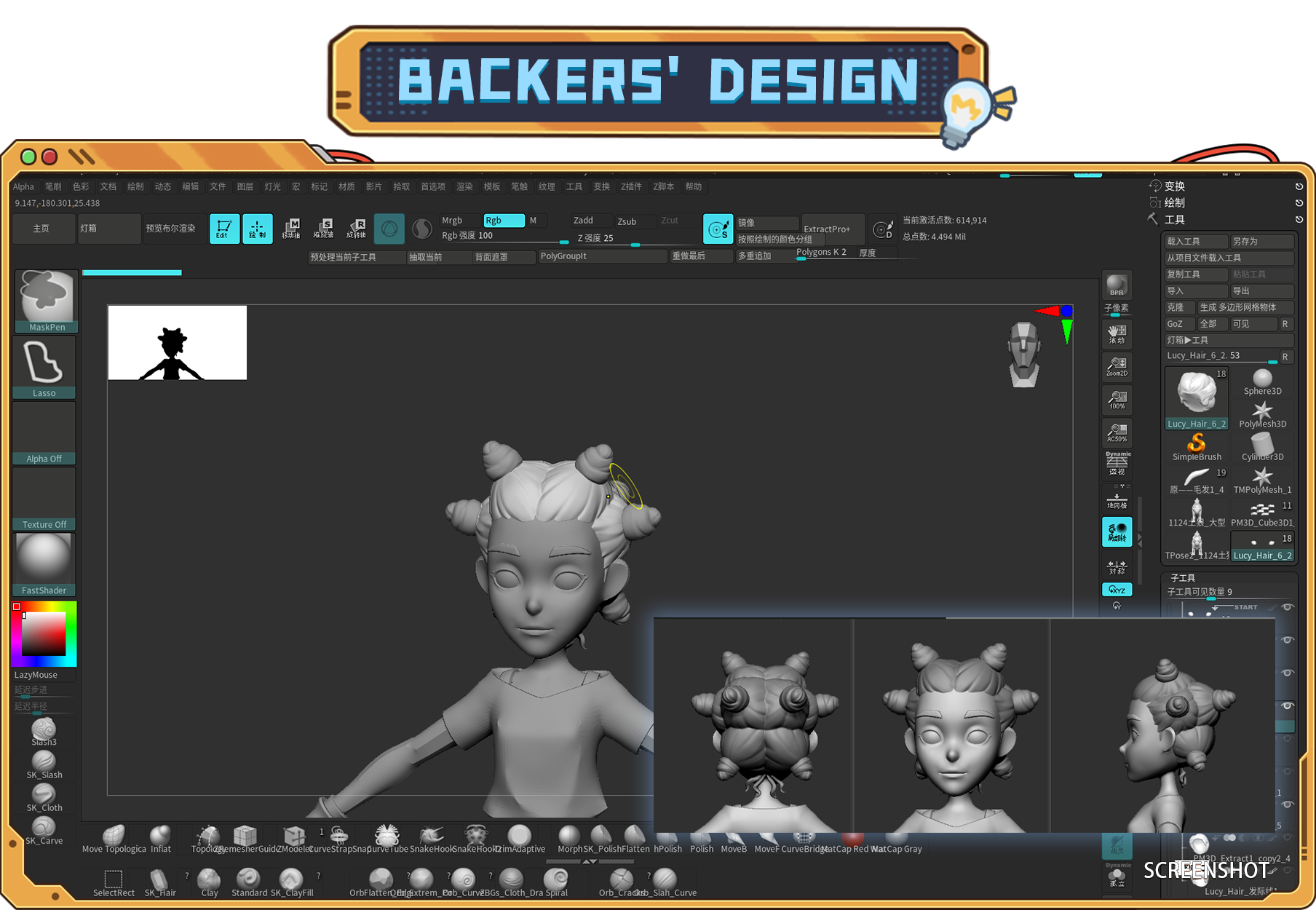The image size is (1316, 910).
Task: Choose the Lasso stroke type
Action: point(44,367)
